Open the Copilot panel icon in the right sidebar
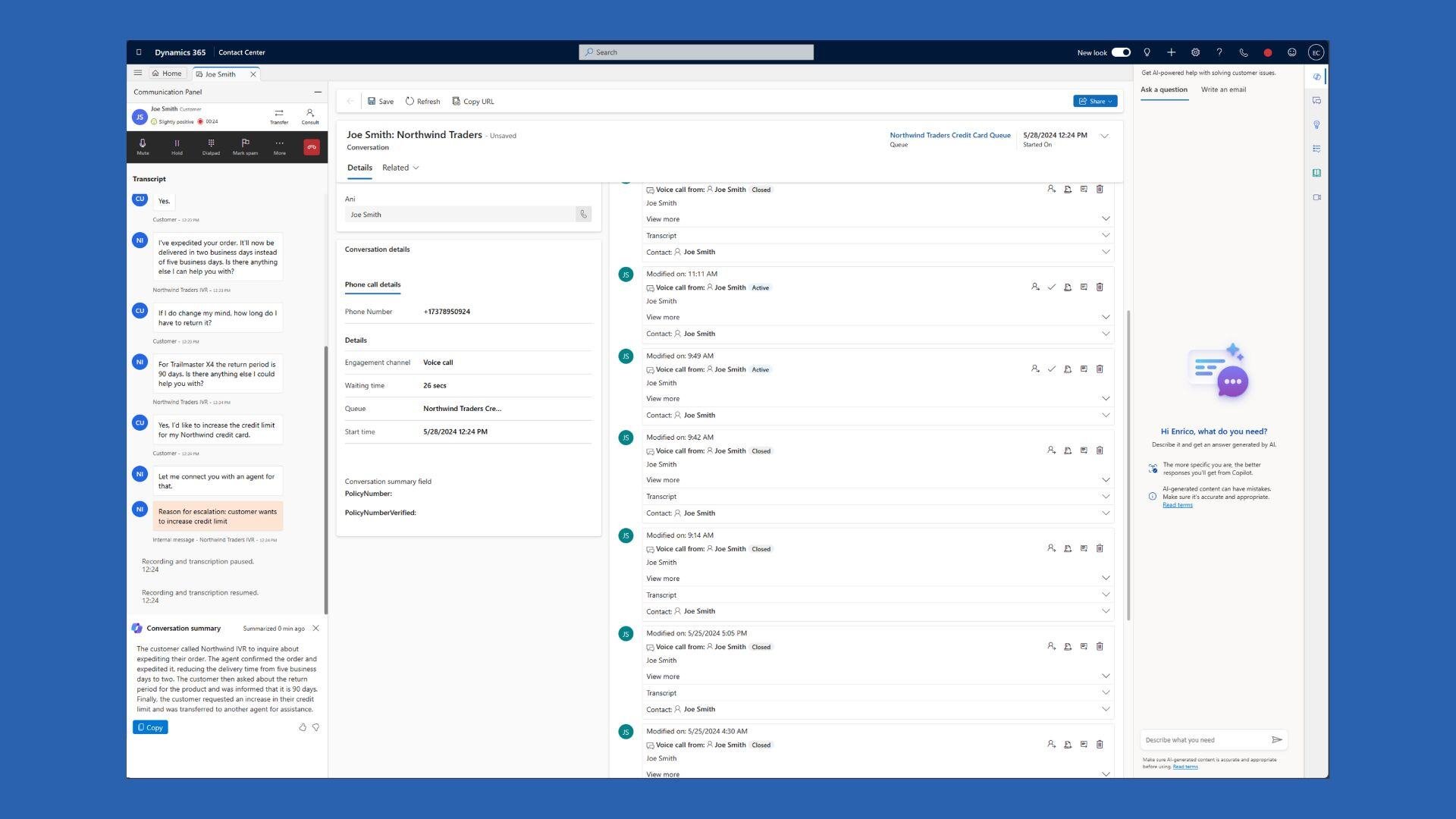1456x819 pixels. click(x=1317, y=77)
